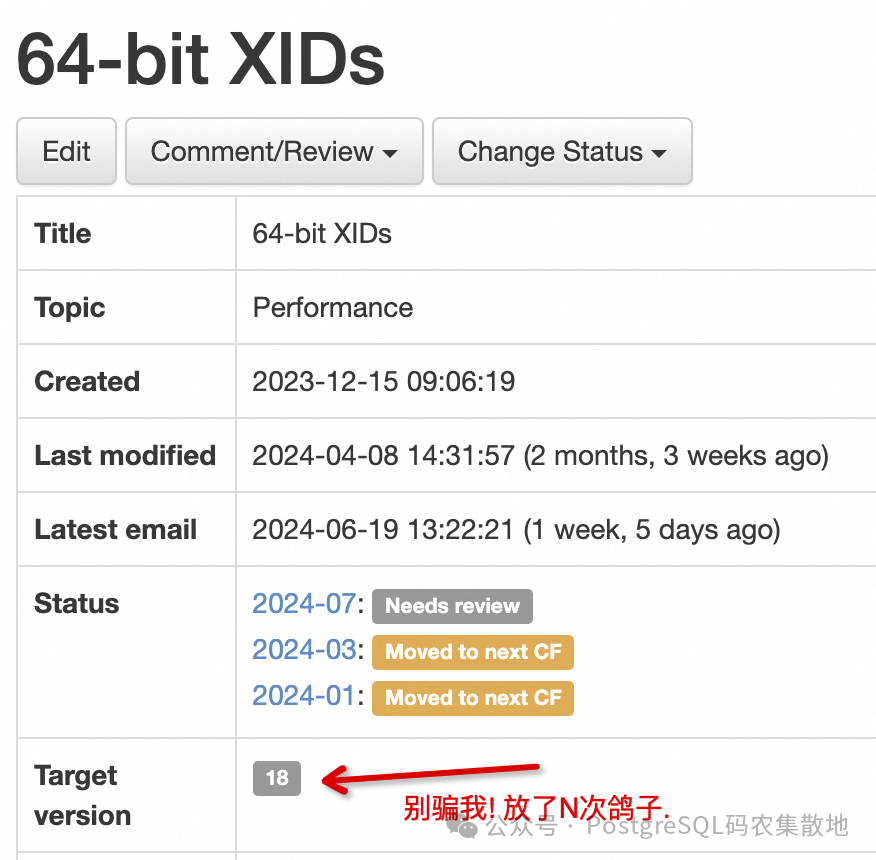
Task: Open the Change Status dropdown
Action: [x=562, y=151]
